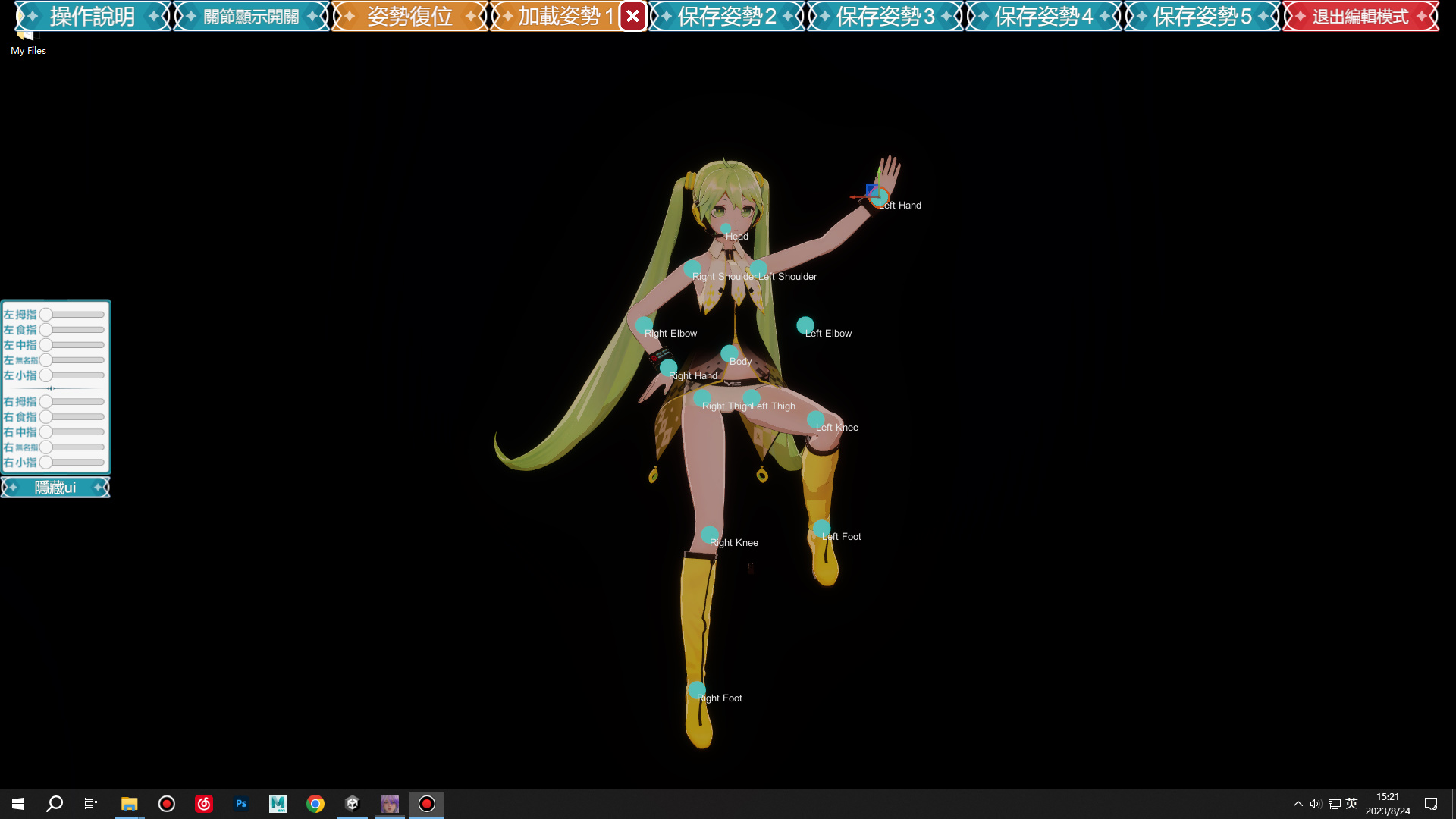The width and height of the screenshot is (1456, 819).
Task: Select the Left Elbow joint marker
Action: [x=805, y=325]
